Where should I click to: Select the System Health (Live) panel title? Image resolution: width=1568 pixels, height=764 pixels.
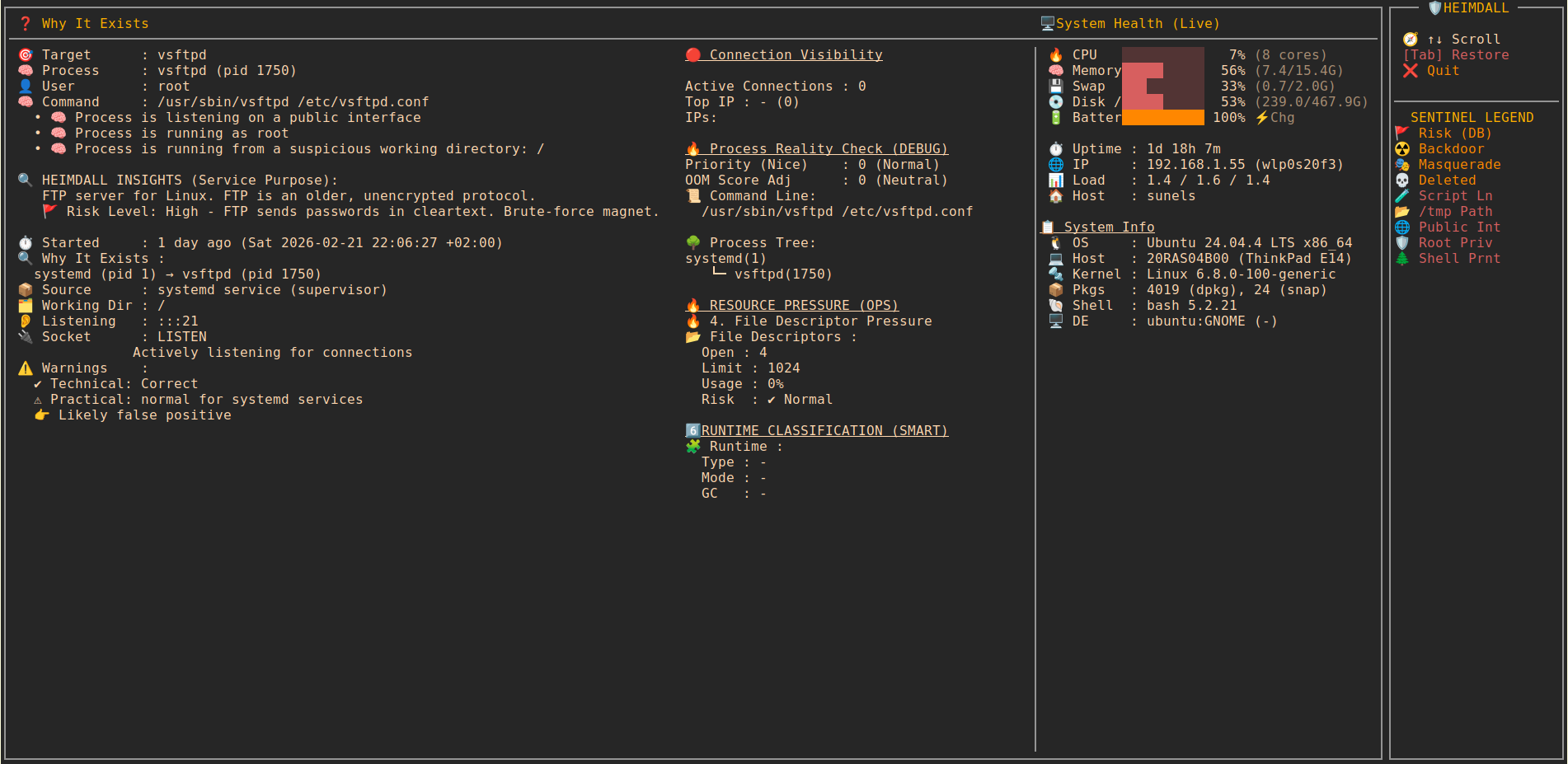coord(1137,24)
